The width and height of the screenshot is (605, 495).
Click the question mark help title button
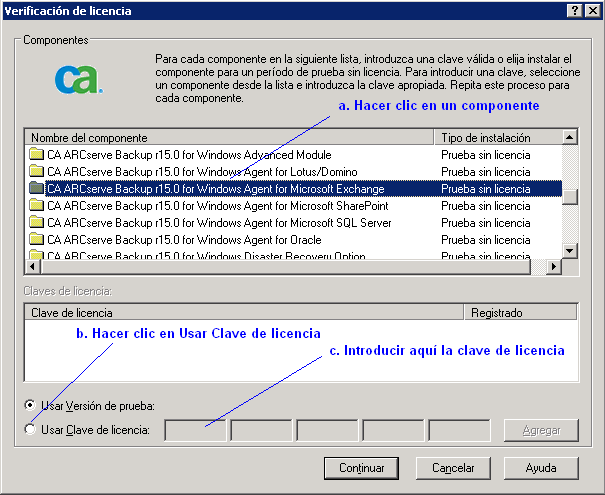coord(575,11)
